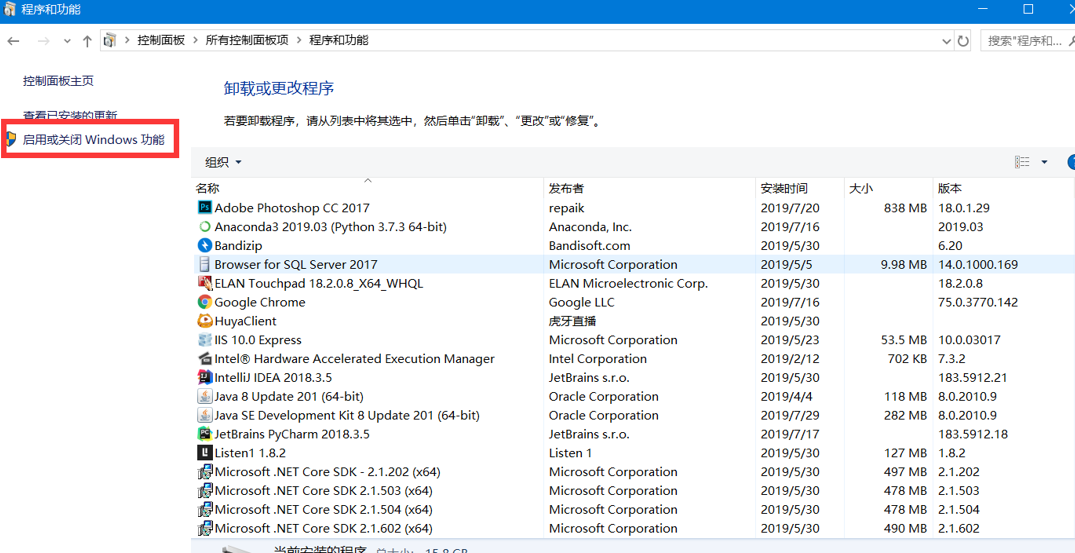Click the .NET Core SDK 2.1.202 icon
1075x553 pixels.
[x=204, y=471]
